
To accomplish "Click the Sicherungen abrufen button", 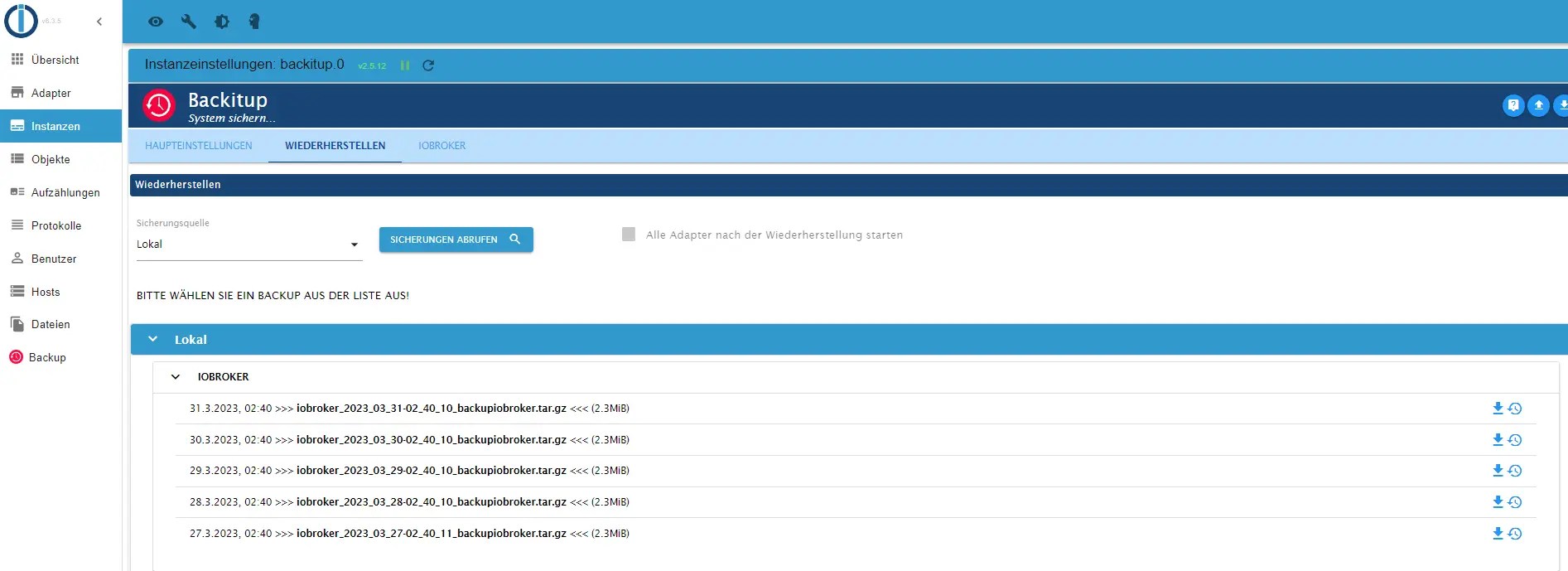I will 456,240.
